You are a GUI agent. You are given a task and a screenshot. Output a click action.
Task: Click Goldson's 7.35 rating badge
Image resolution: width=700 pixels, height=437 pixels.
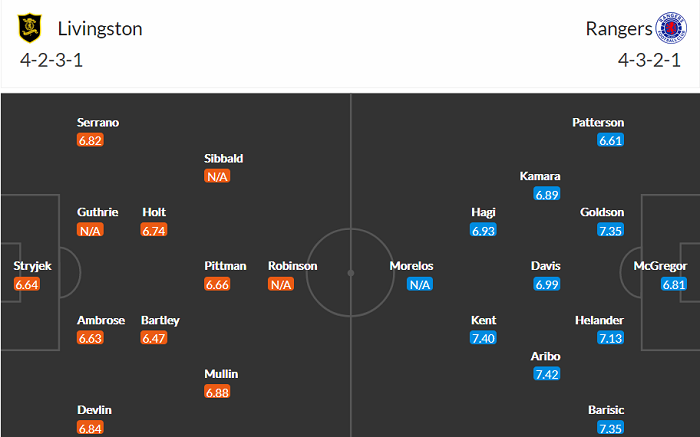click(610, 231)
